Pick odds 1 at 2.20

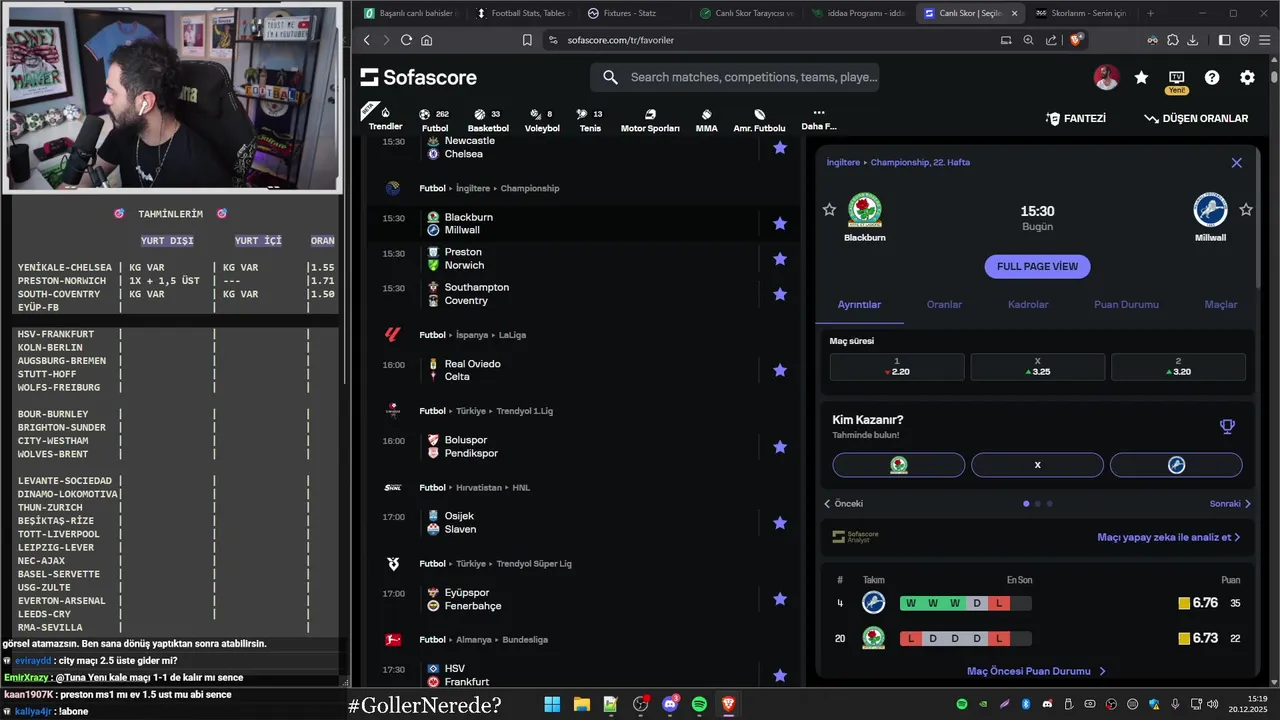coord(897,366)
